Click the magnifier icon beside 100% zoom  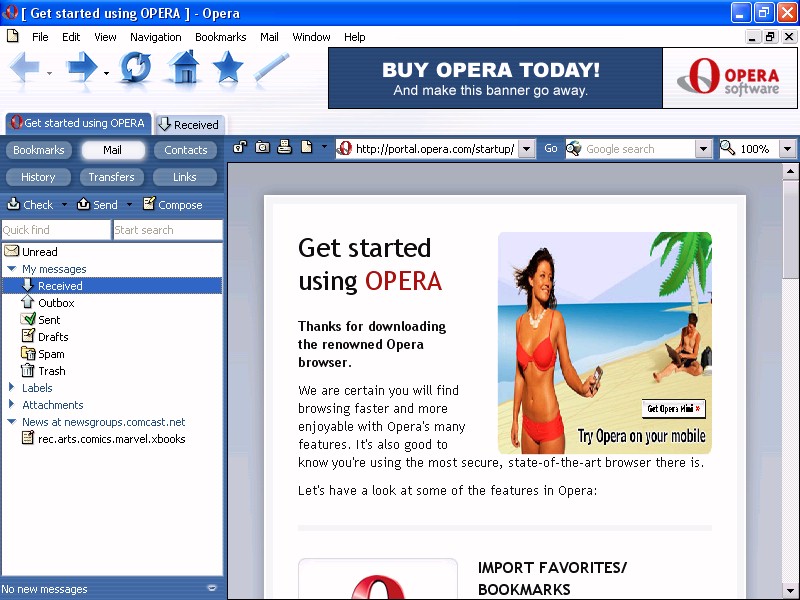point(728,148)
